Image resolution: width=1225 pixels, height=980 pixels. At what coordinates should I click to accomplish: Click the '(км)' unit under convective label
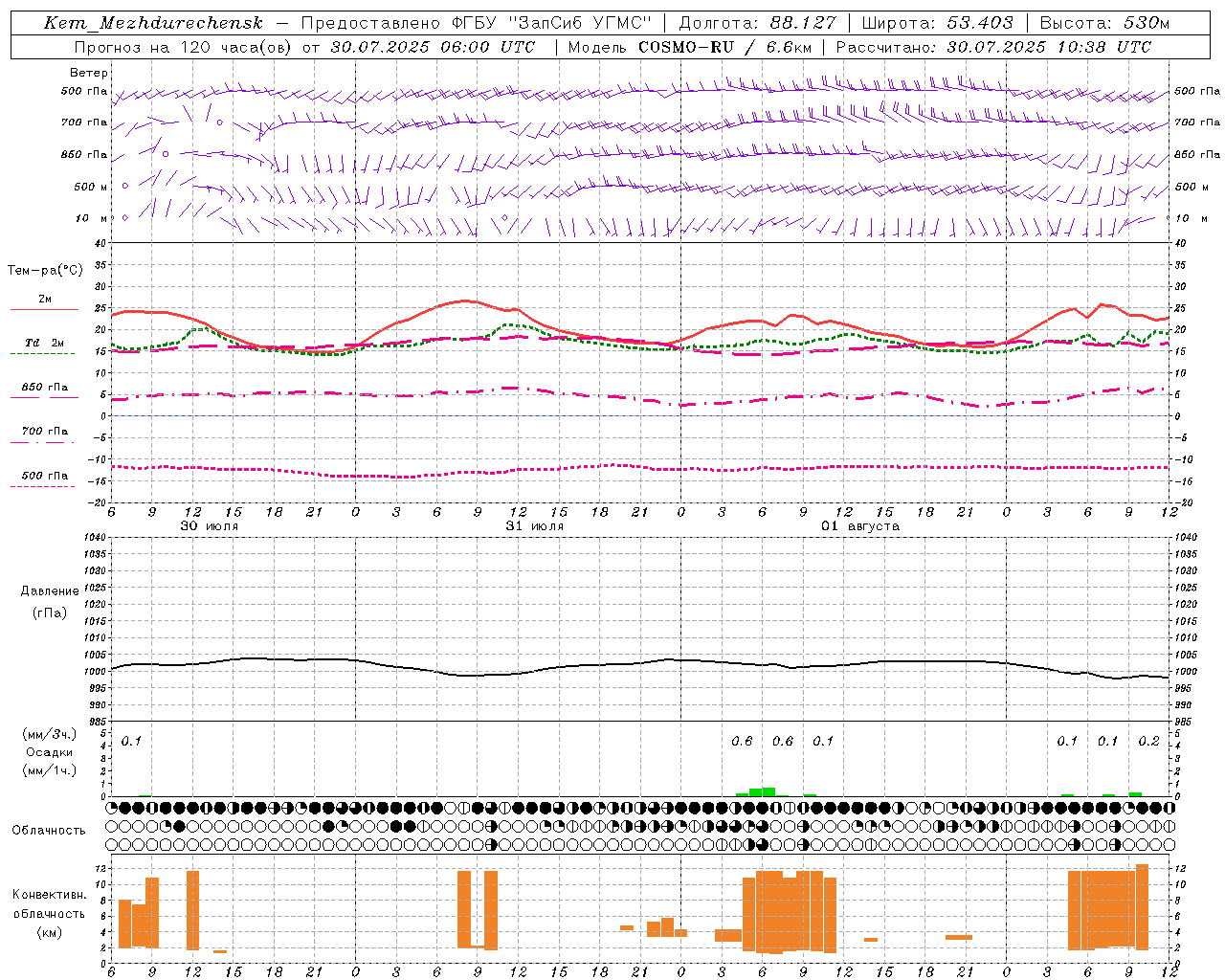coord(50,932)
